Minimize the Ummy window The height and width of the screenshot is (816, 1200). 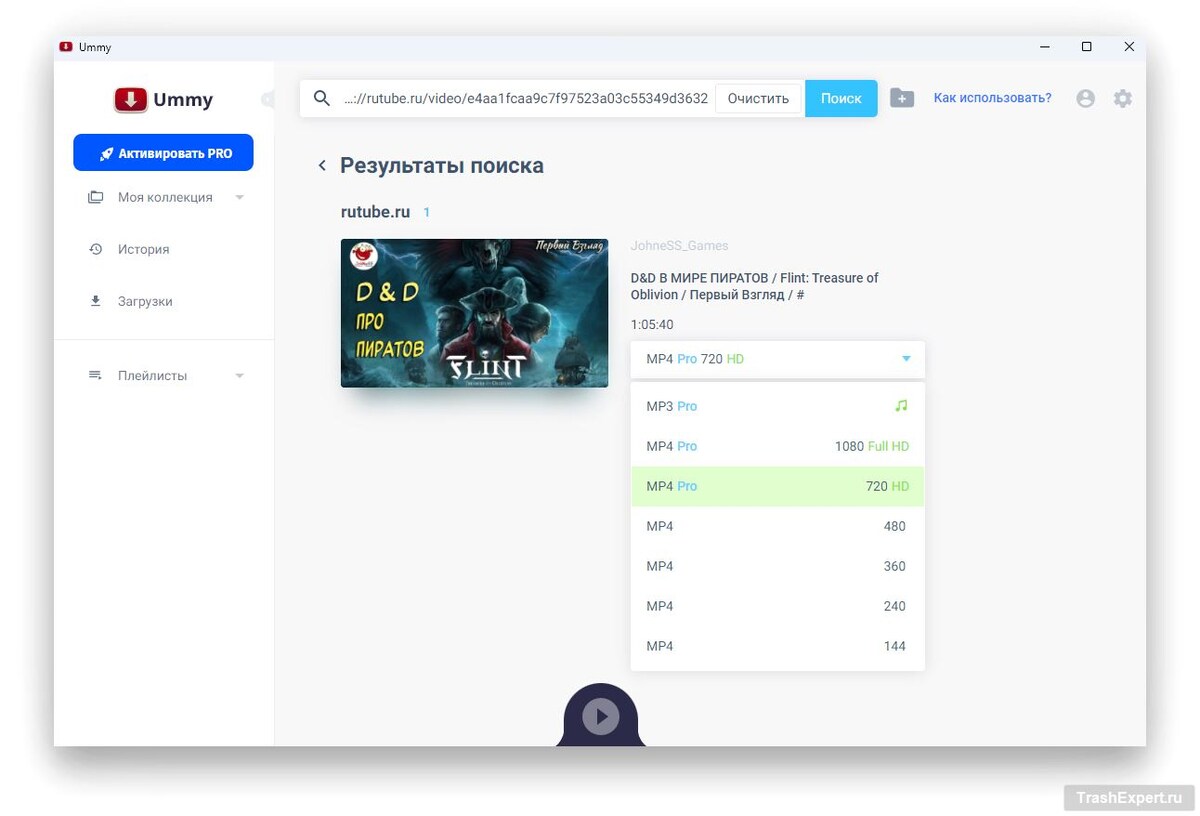pos(1044,47)
